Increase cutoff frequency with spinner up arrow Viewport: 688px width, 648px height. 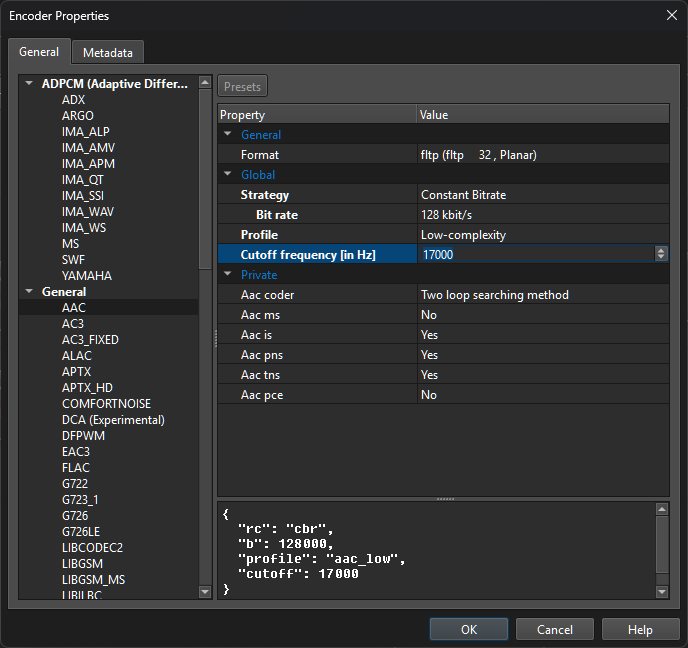pos(661,251)
